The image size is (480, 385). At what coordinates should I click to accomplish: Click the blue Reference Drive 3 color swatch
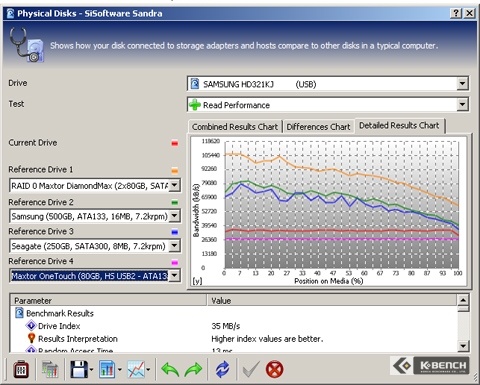click(175, 232)
